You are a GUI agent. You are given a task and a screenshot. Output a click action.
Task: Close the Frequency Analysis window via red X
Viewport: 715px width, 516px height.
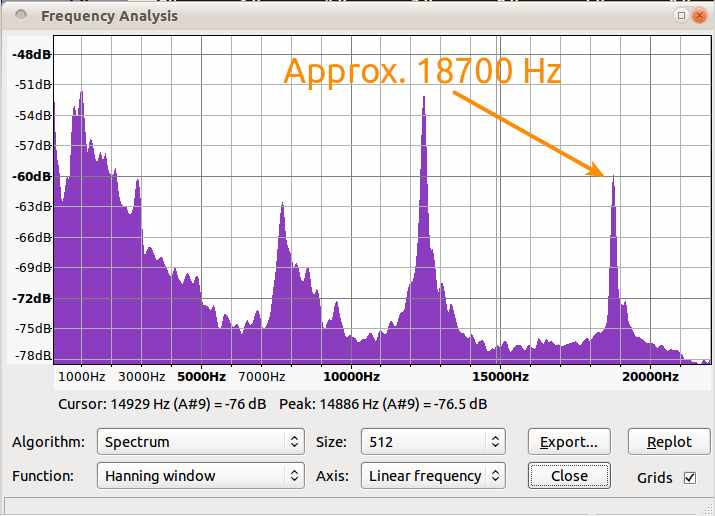[699, 16]
